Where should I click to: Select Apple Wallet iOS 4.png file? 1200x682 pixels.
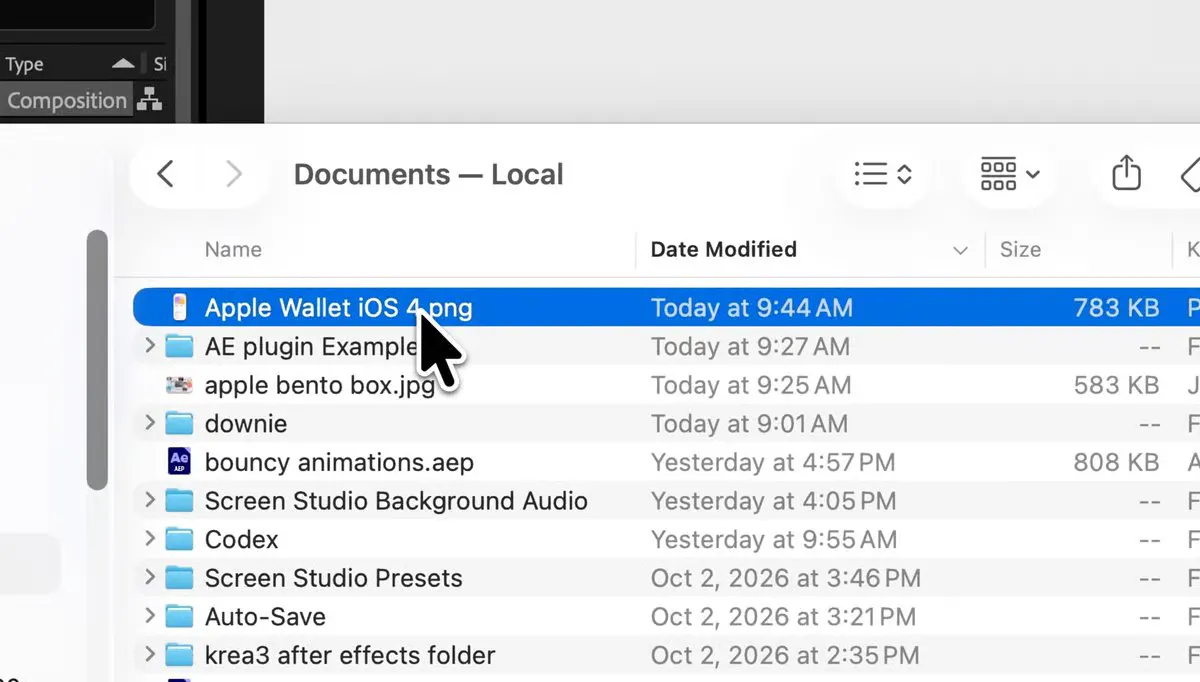click(x=666, y=307)
